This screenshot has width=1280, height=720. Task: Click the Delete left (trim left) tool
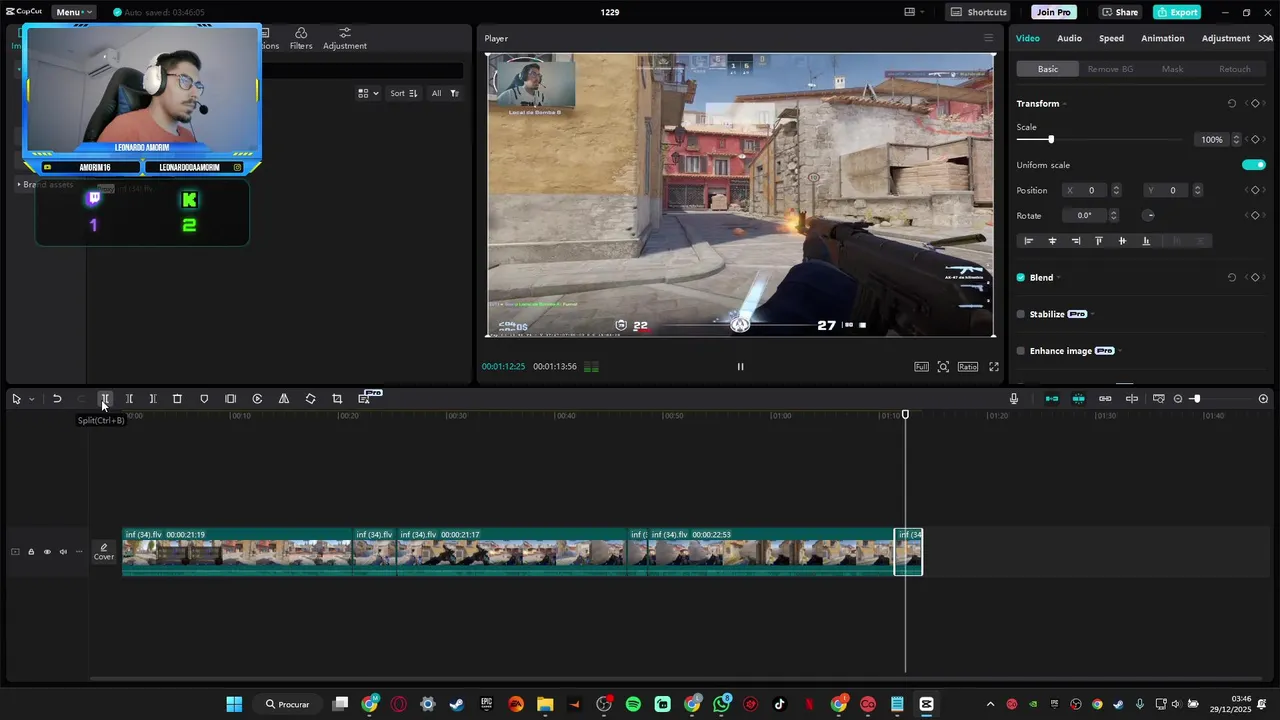point(129,399)
